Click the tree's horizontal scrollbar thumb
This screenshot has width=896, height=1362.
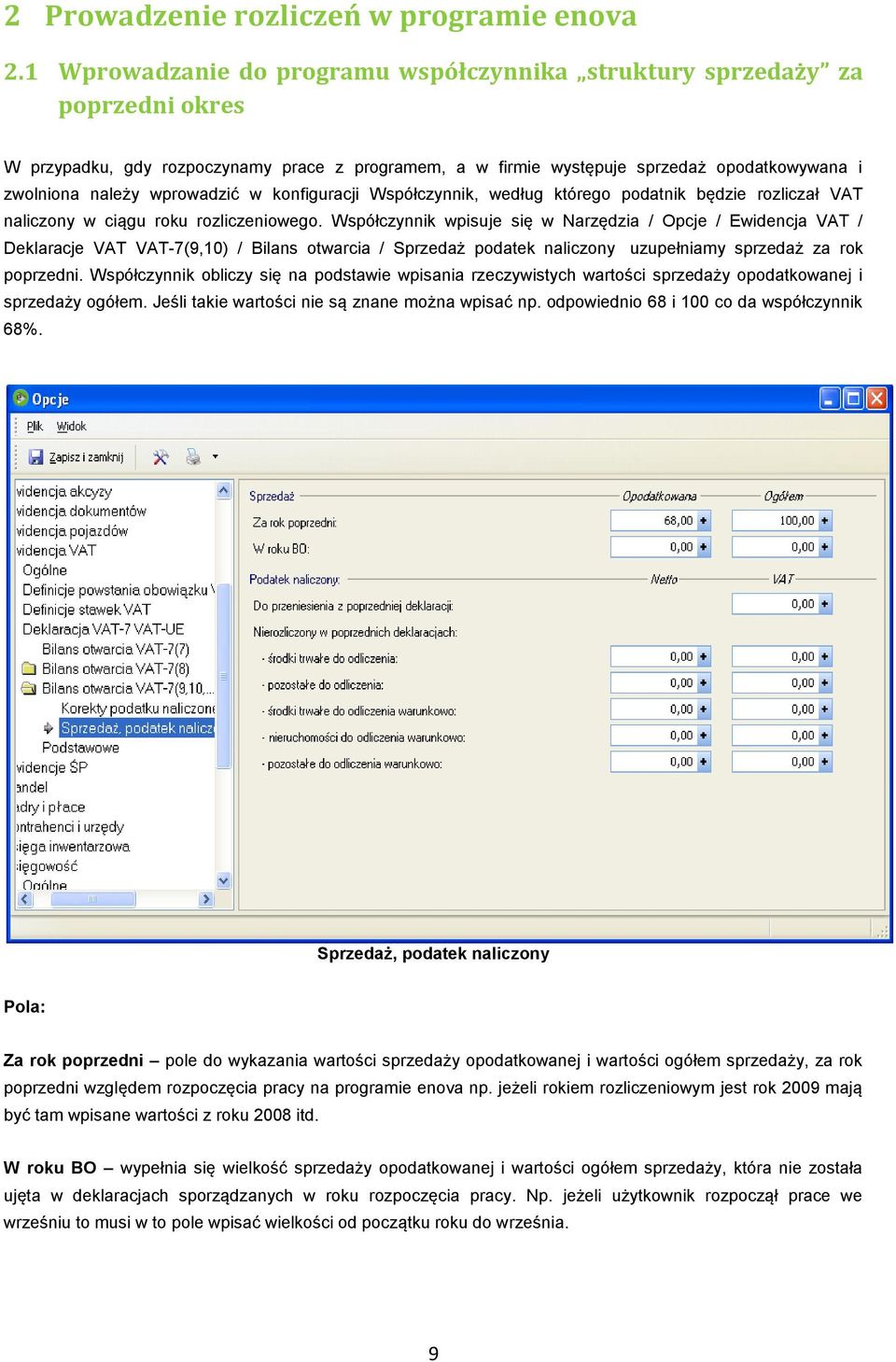[93, 899]
